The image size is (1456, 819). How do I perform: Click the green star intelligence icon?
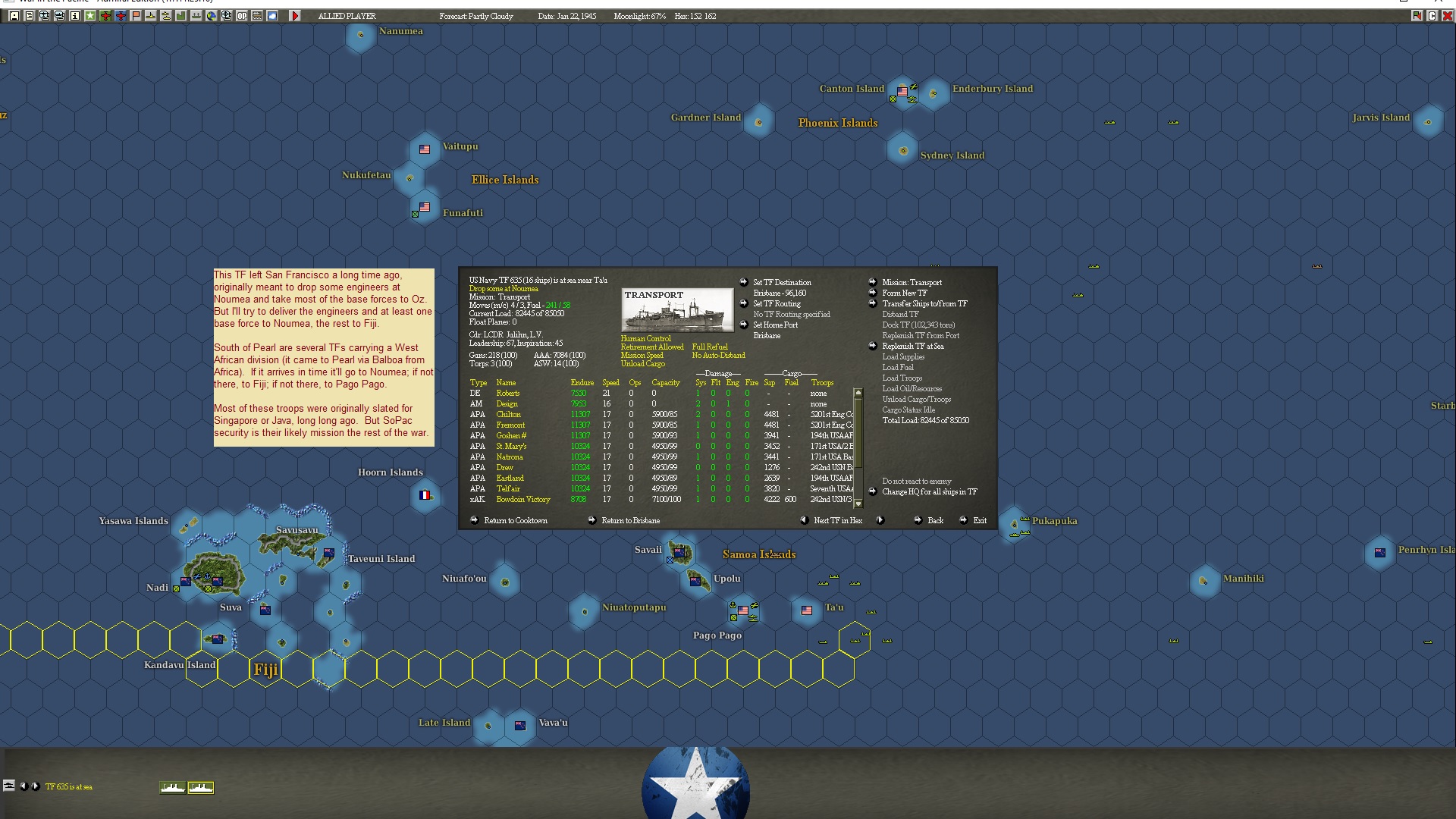coord(90,16)
